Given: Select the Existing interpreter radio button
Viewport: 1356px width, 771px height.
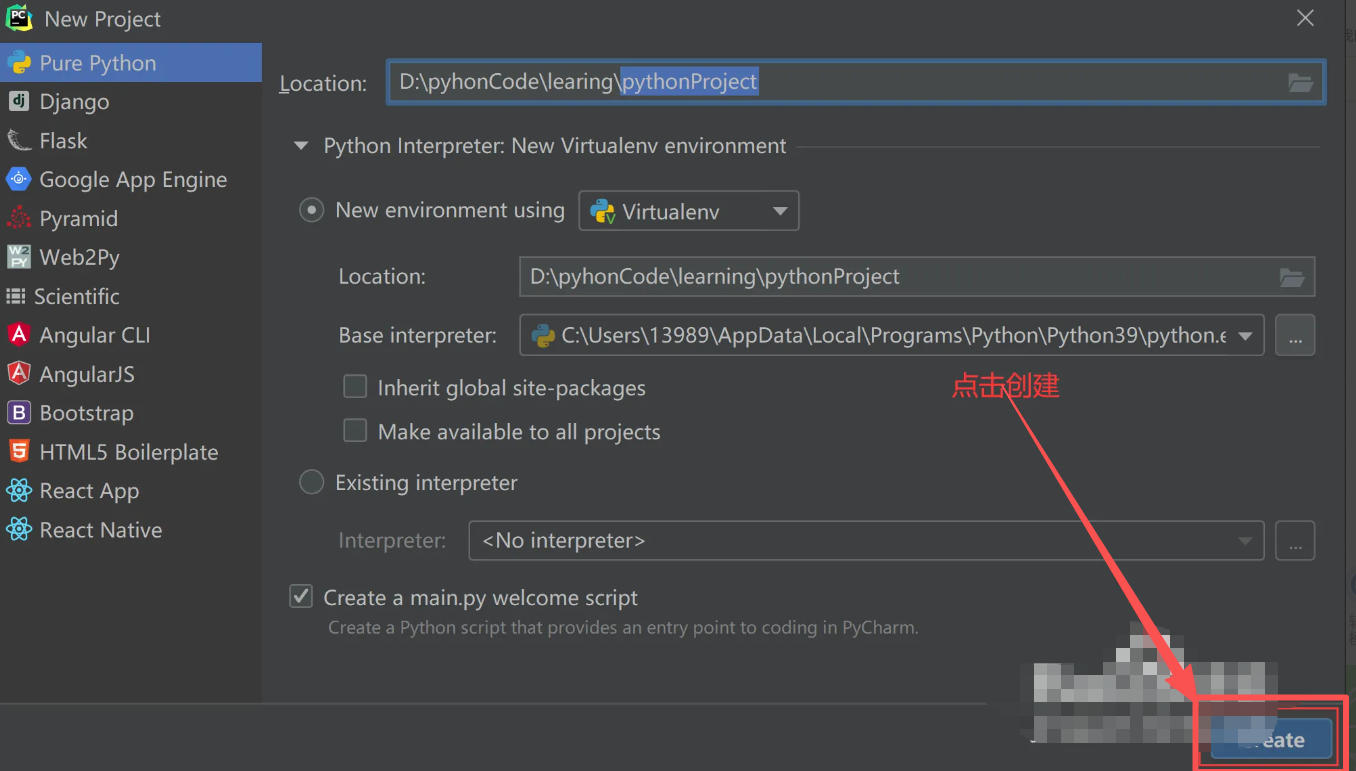Looking at the screenshot, I should (311, 482).
